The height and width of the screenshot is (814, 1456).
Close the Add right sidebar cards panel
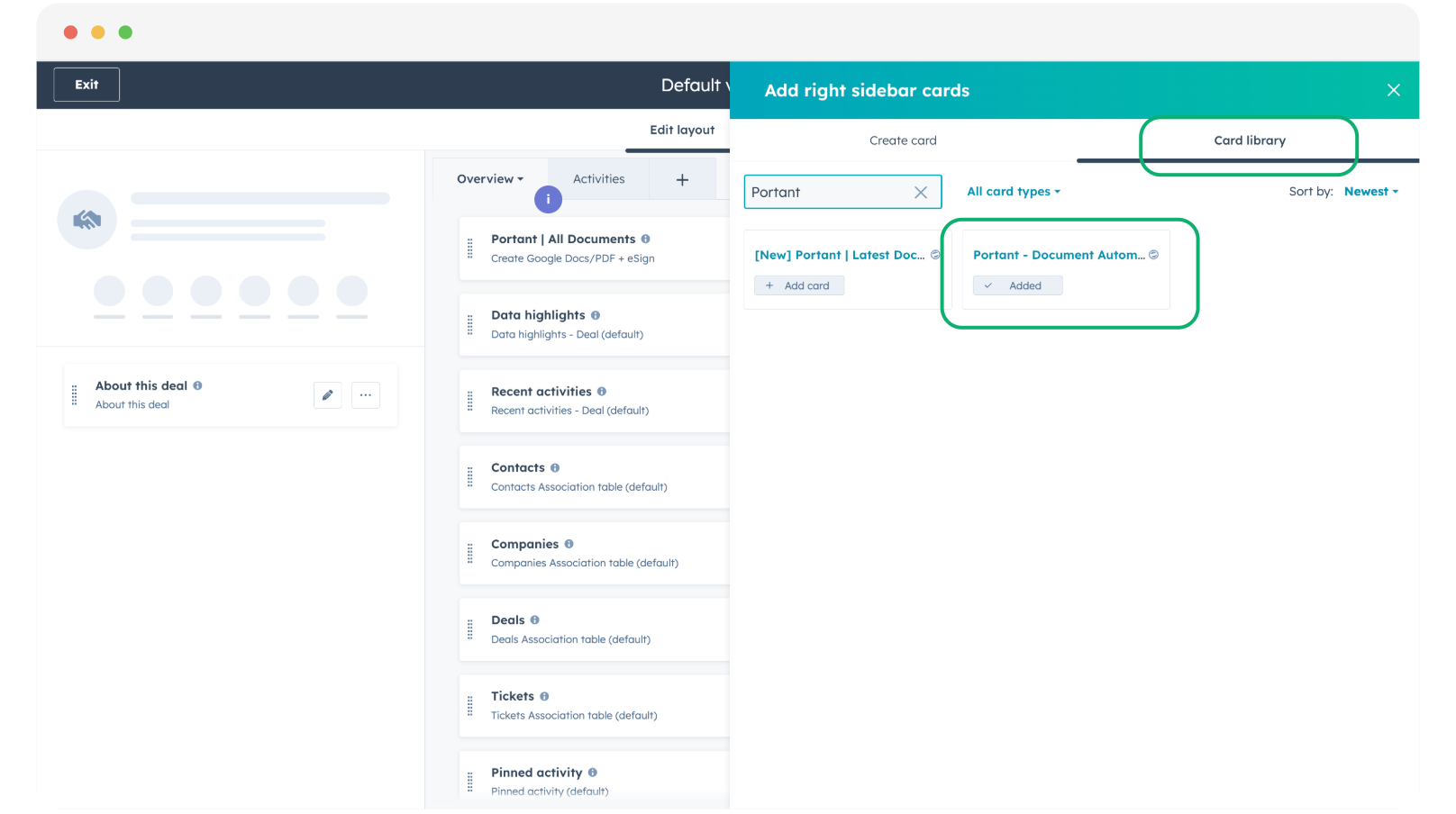click(1393, 90)
